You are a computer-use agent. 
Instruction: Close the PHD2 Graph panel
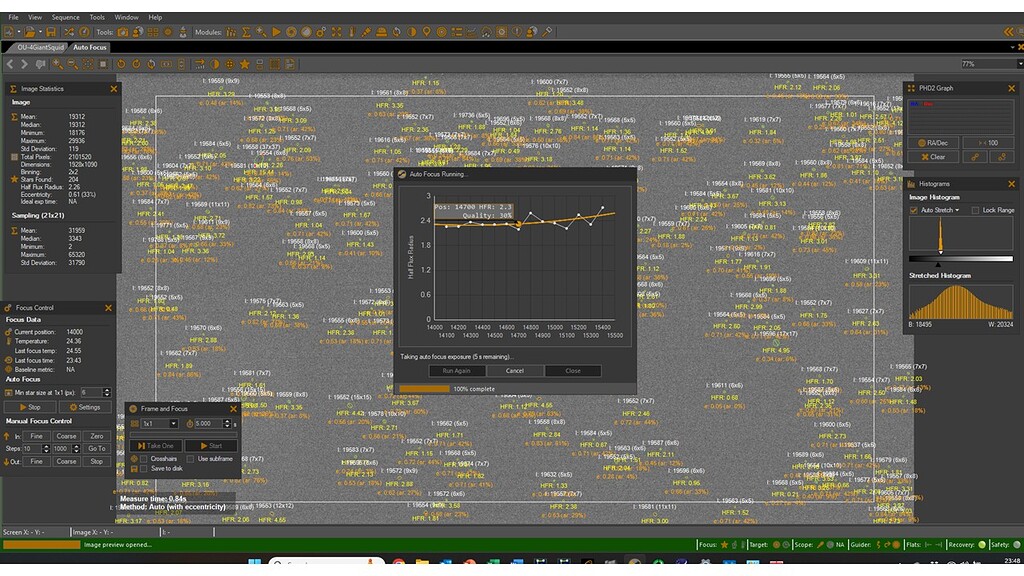1013,88
